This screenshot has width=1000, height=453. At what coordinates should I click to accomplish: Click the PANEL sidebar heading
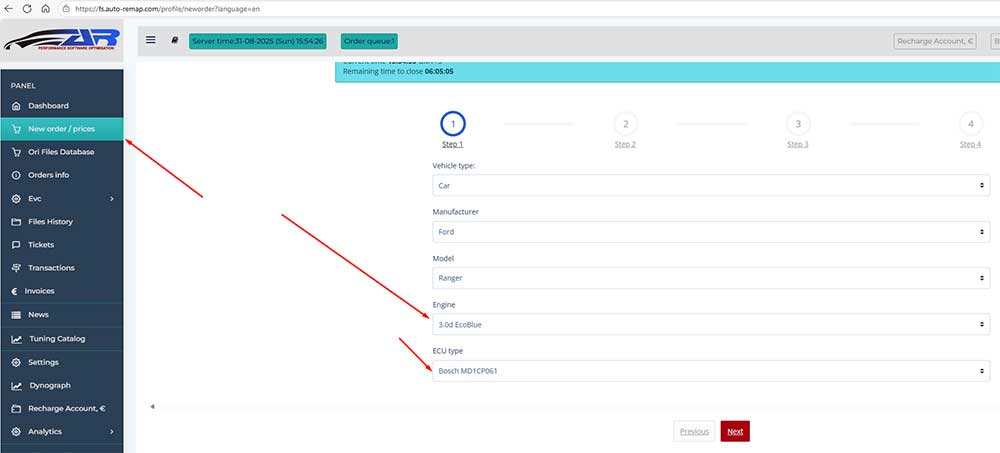click(23, 85)
